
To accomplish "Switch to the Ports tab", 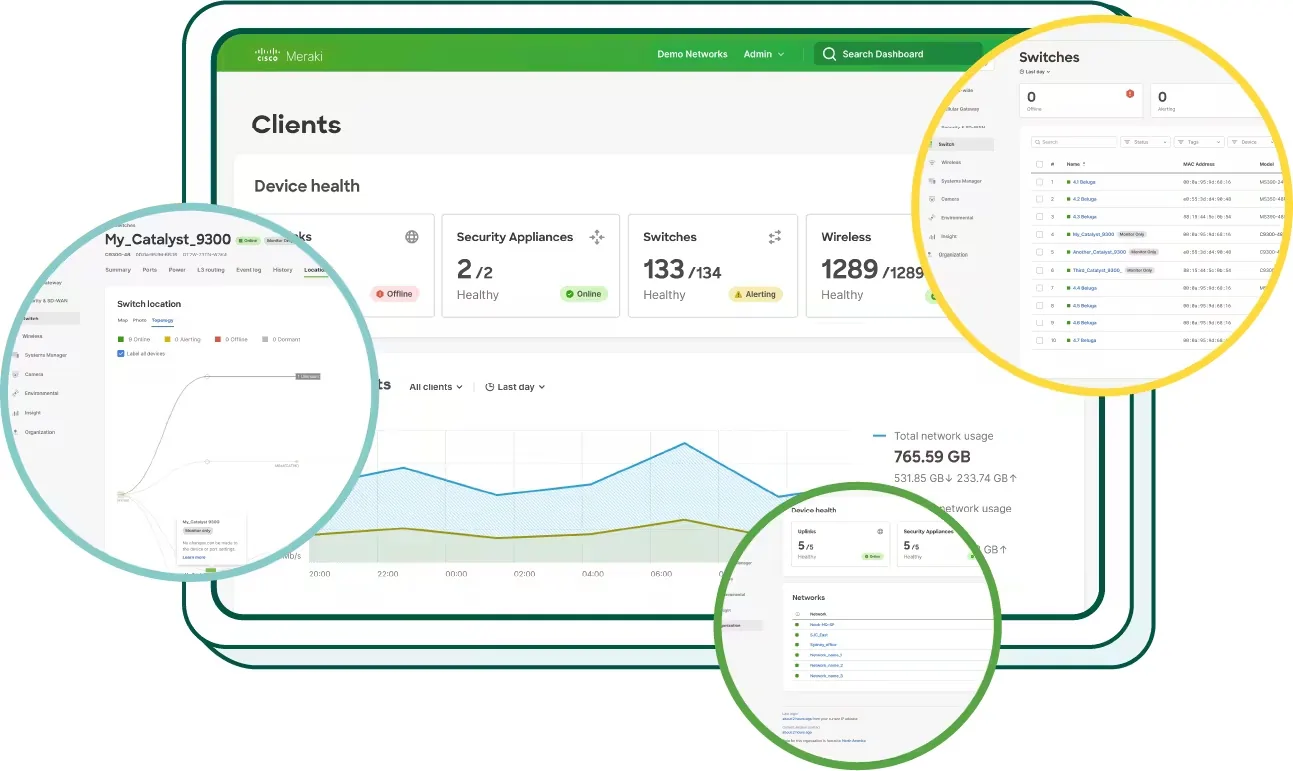I will pyautogui.click(x=149, y=270).
